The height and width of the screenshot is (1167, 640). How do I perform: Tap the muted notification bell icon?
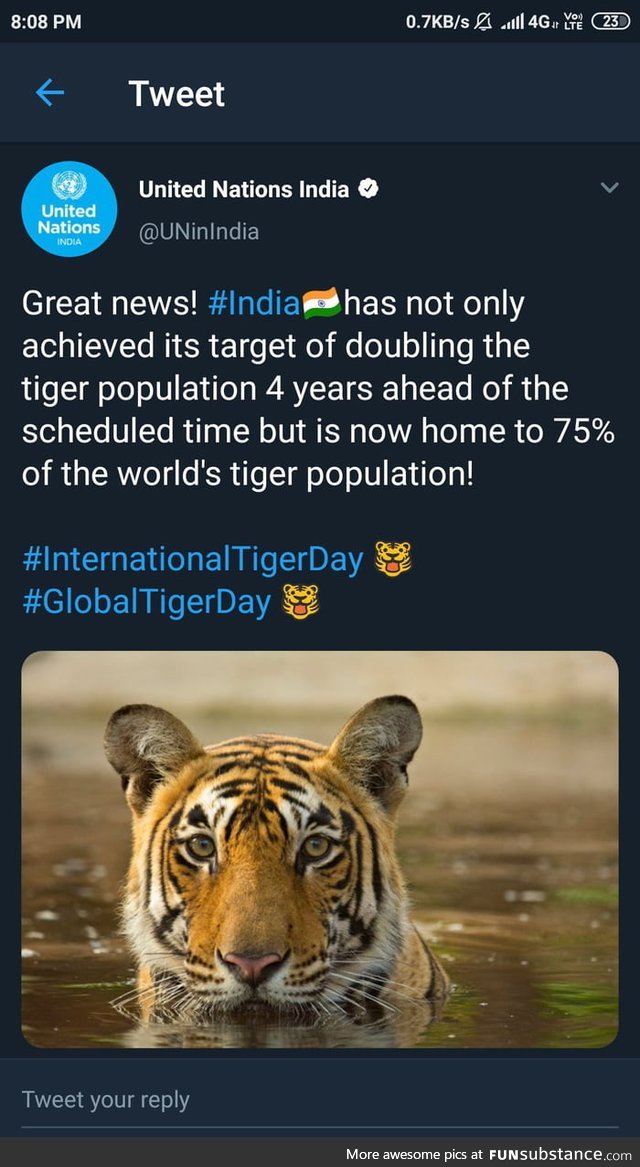coord(484,22)
